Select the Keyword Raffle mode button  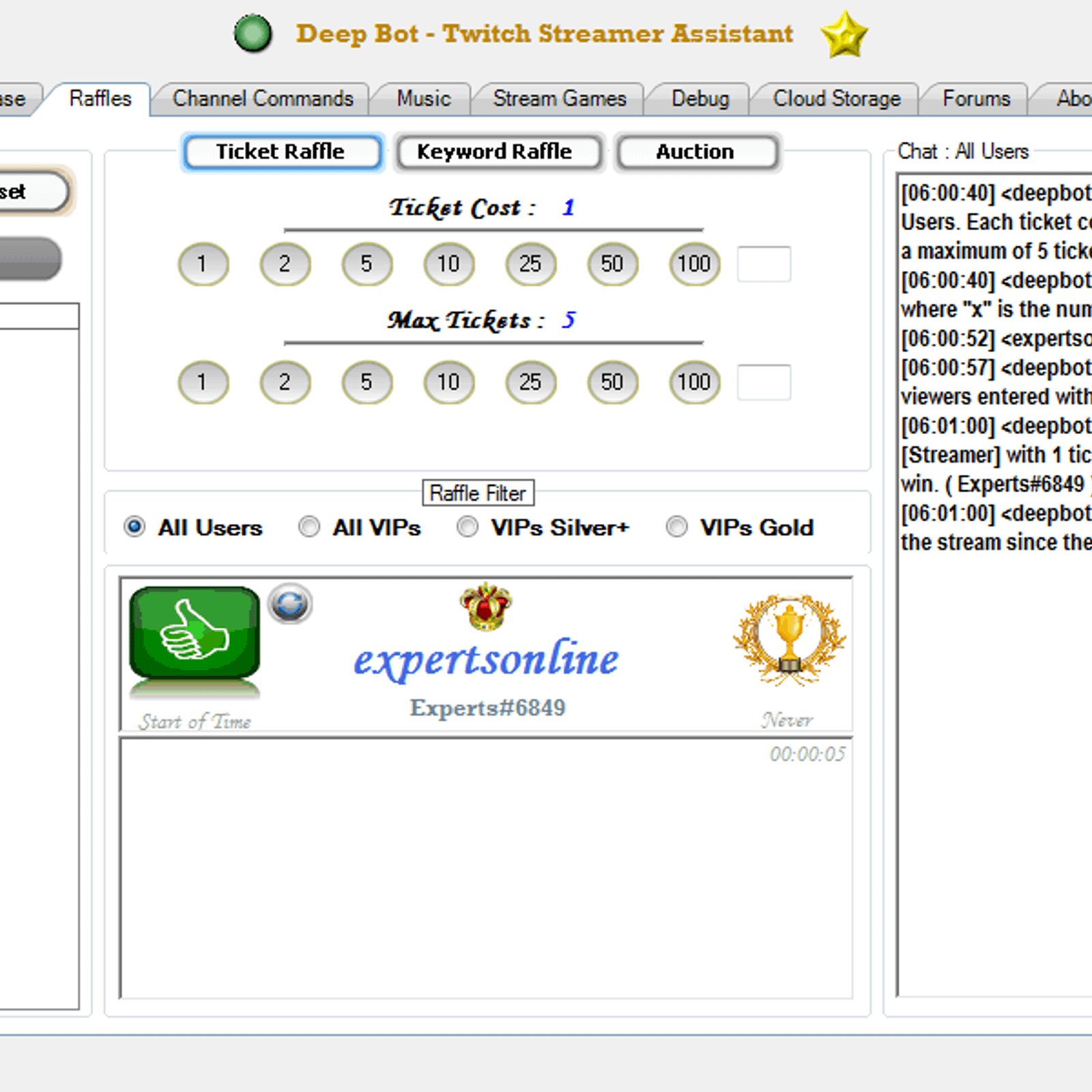point(498,152)
